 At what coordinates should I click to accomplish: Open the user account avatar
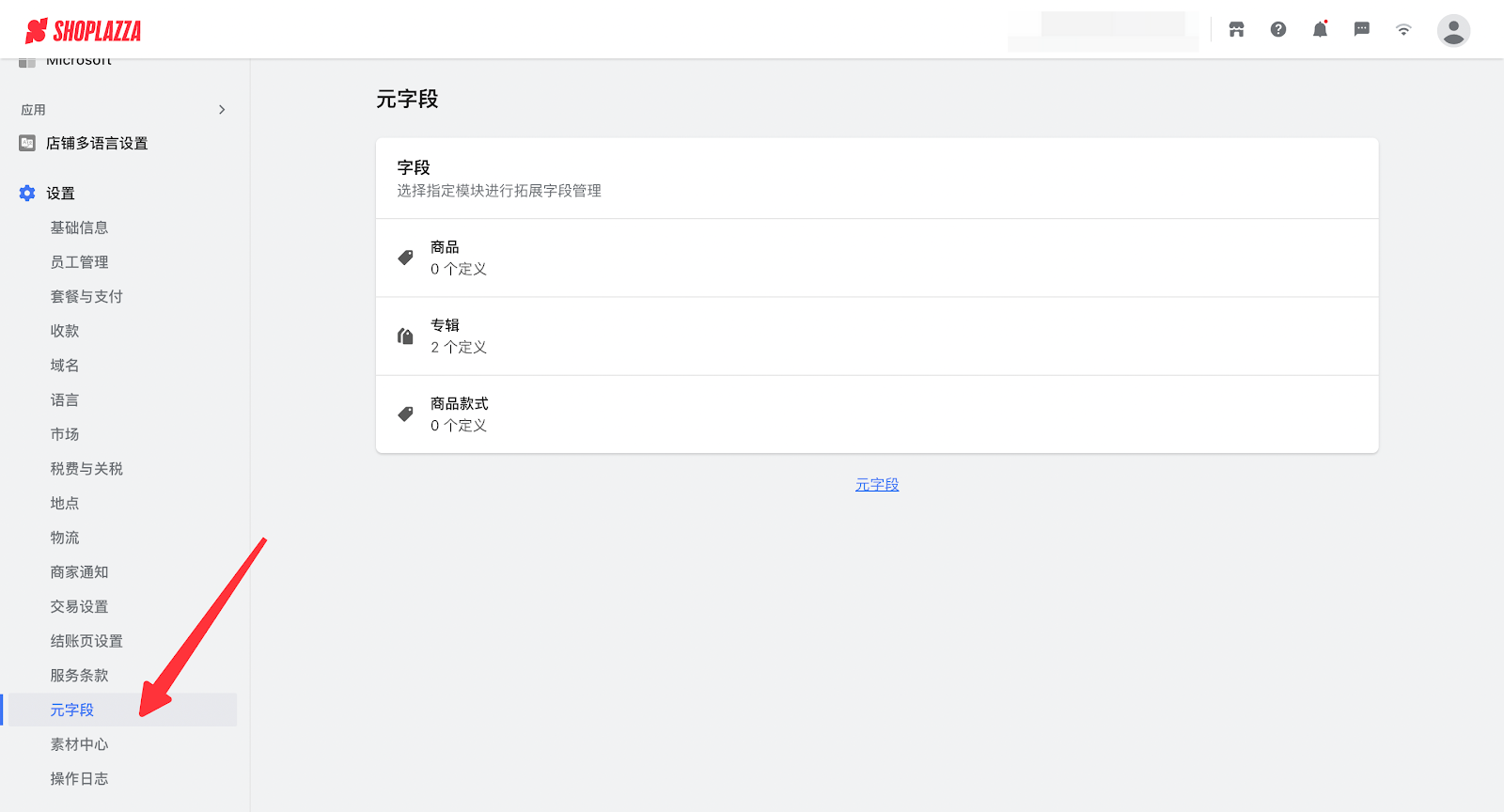[1453, 31]
